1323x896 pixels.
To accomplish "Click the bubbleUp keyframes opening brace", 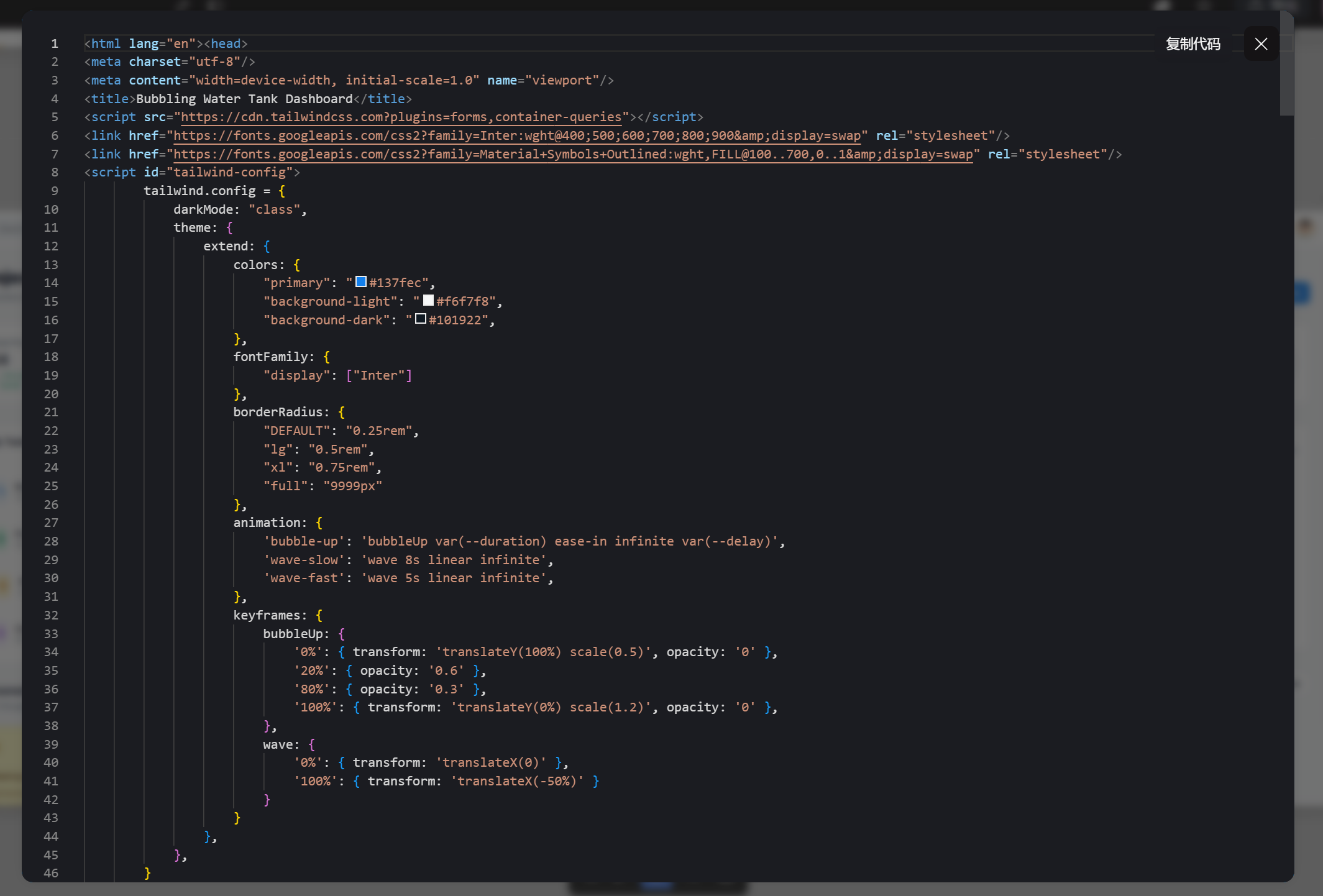I will 341,634.
